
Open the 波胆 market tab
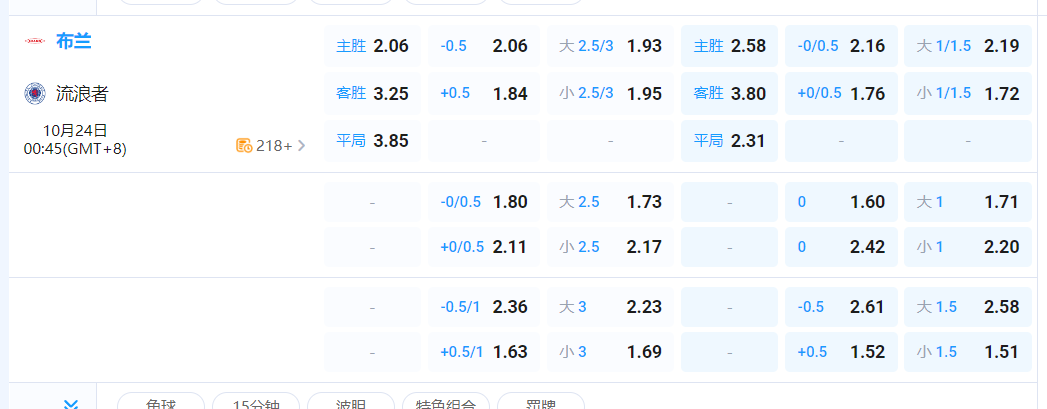(x=350, y=403)
